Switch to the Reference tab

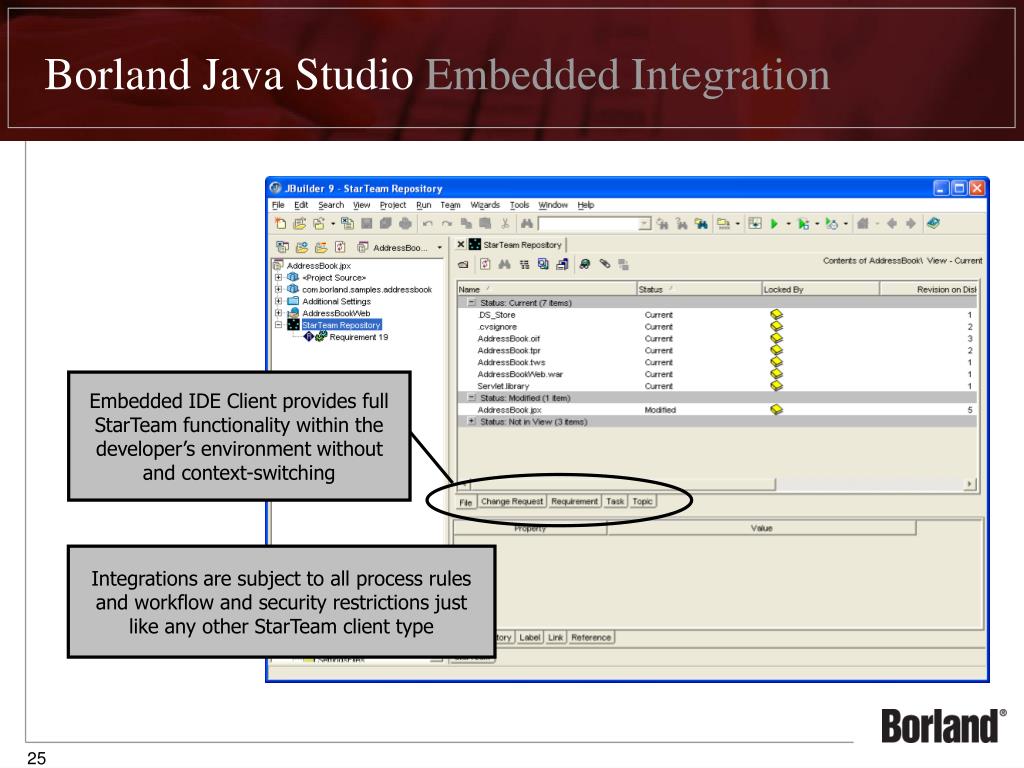591,637
